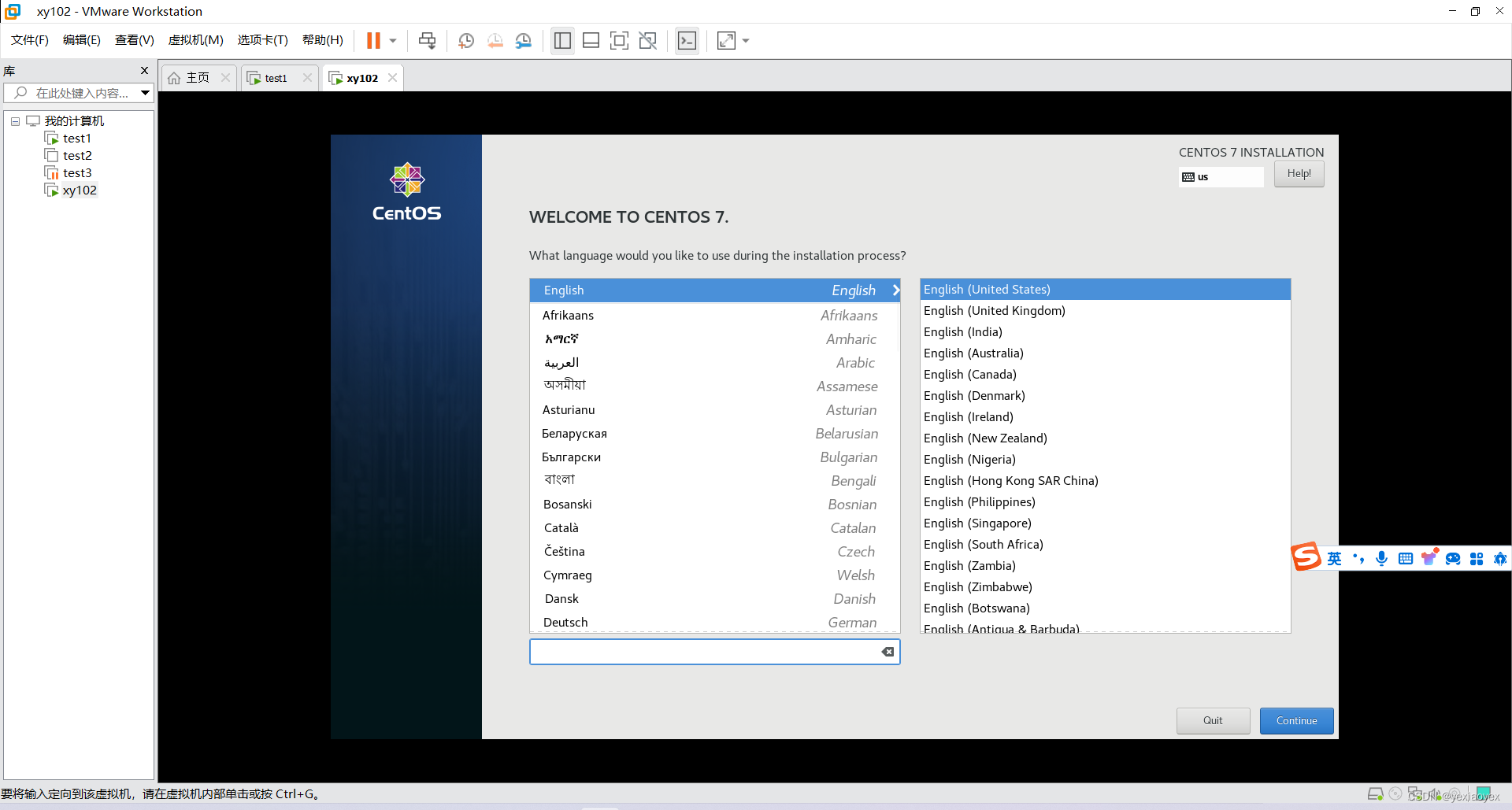Open the 编辑(E) menu

click(82, 40)
